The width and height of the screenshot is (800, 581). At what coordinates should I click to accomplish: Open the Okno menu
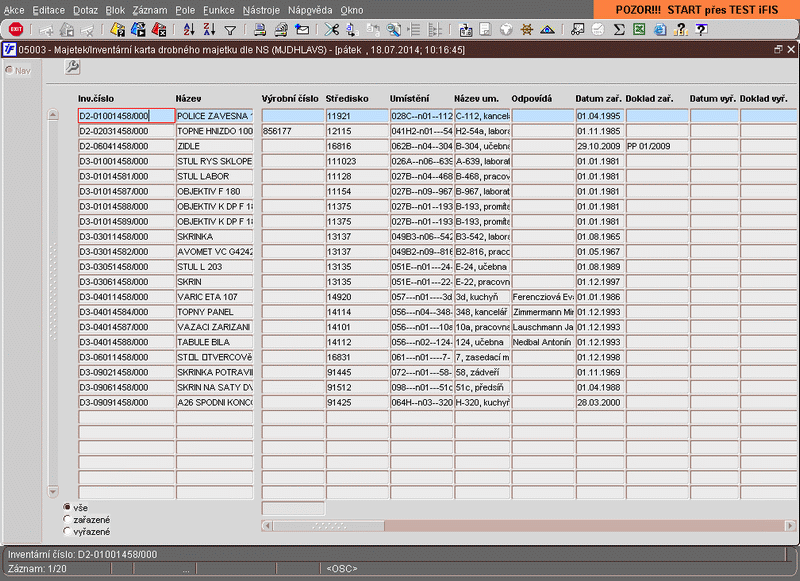tap(352, 10)
